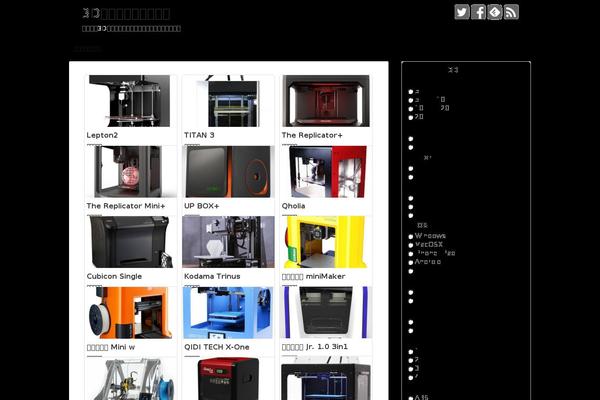
Task: Open the Cubicon Single printer image
Action: point(130,242)
